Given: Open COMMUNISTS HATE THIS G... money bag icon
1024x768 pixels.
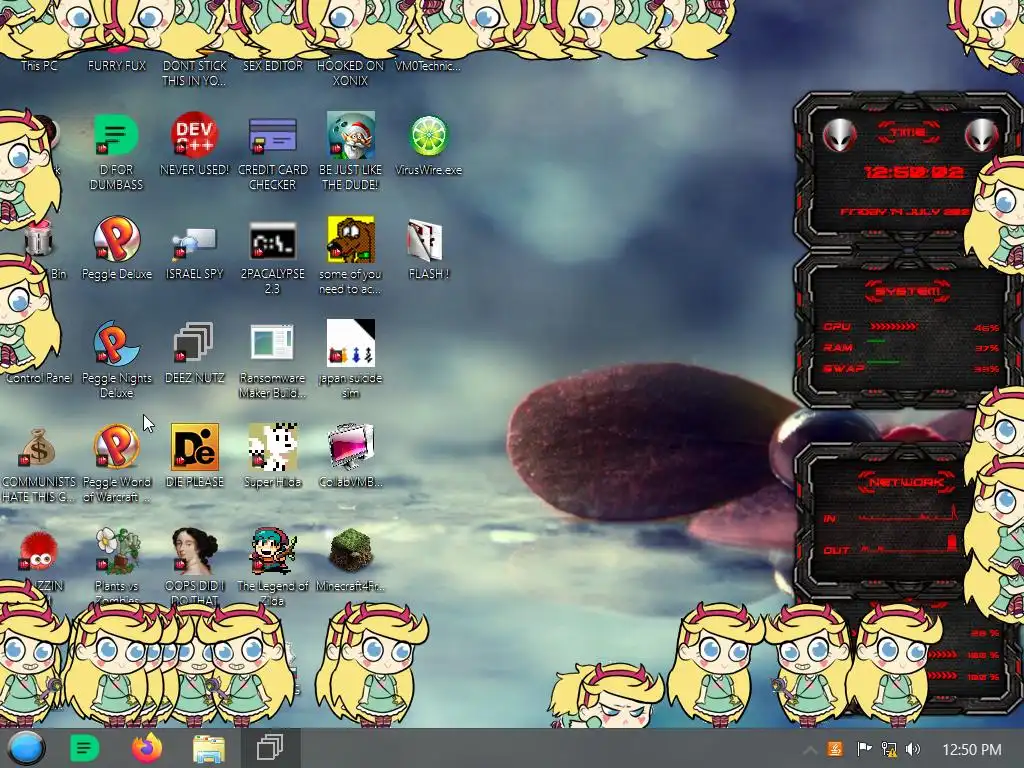Looking at the screenshot, I should 37,447.
